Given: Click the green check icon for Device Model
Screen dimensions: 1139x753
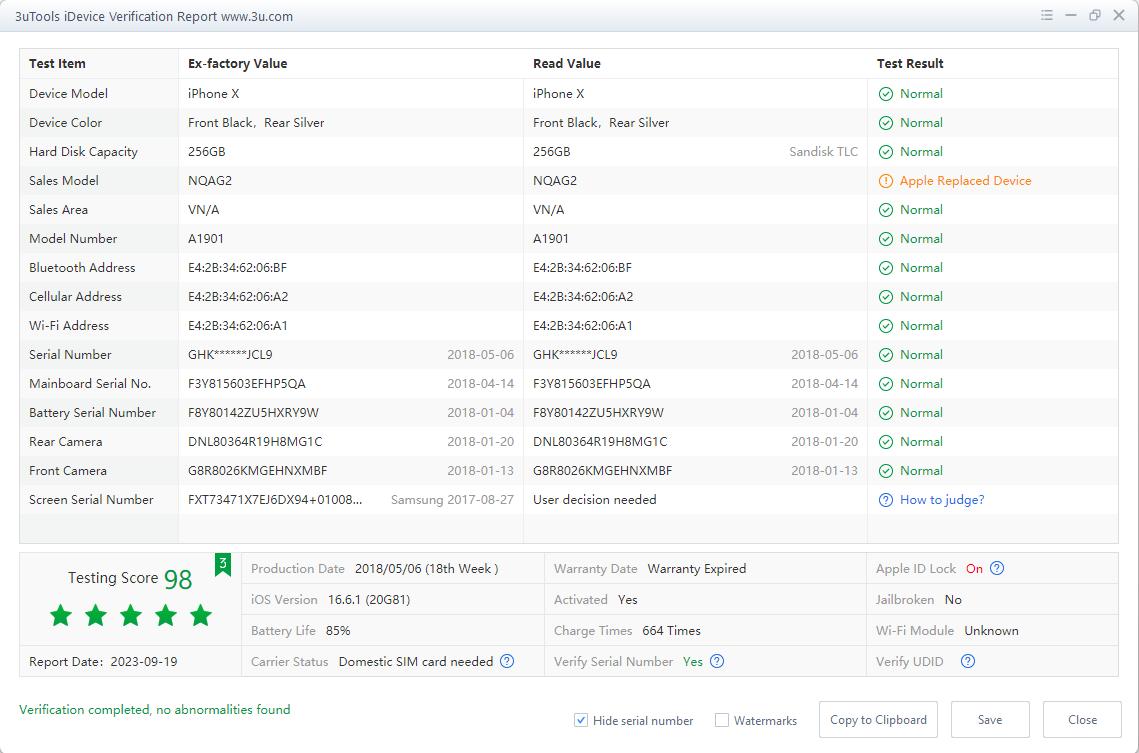Looking at the screenshot, I should point(885,94).
